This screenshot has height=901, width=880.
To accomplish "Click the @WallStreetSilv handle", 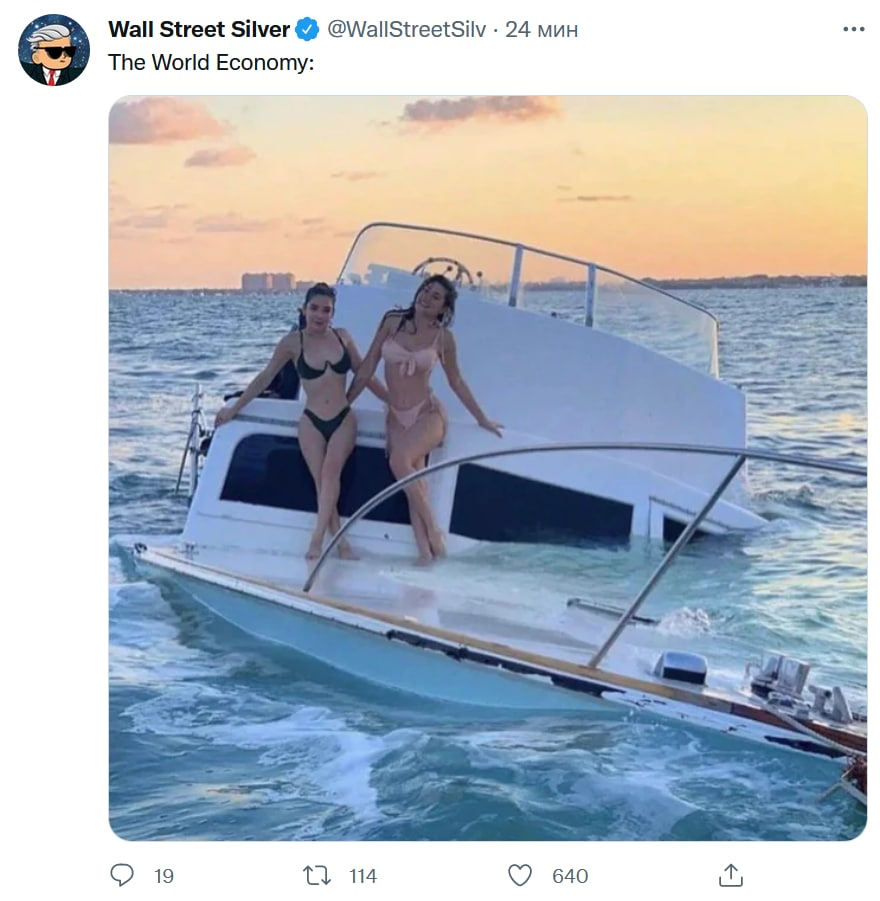I will (x=407, y=30).
